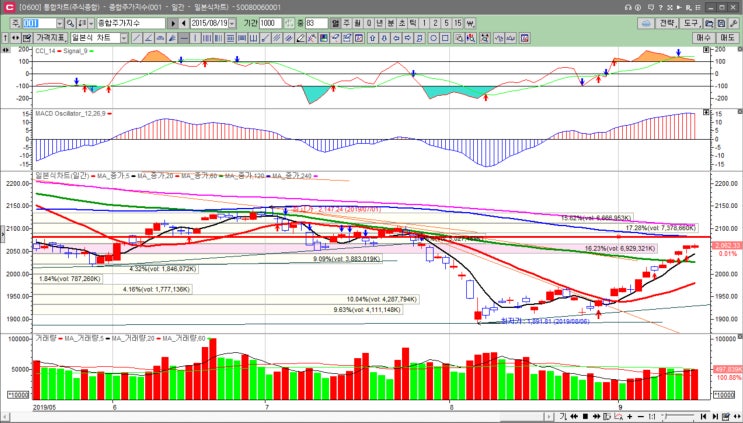Jump to last bar icon in bottom bar
This screenshot has height=423, width=743.
(x=715, y=416)
